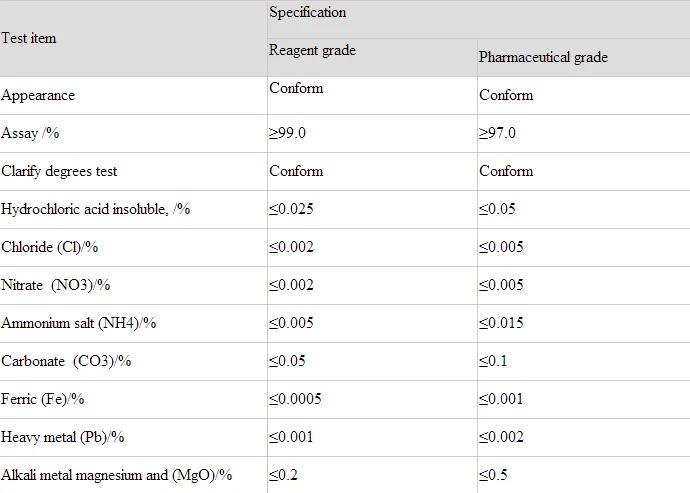
Task: Click the Reagent grade column header
Action: click(x=312, y=51)
